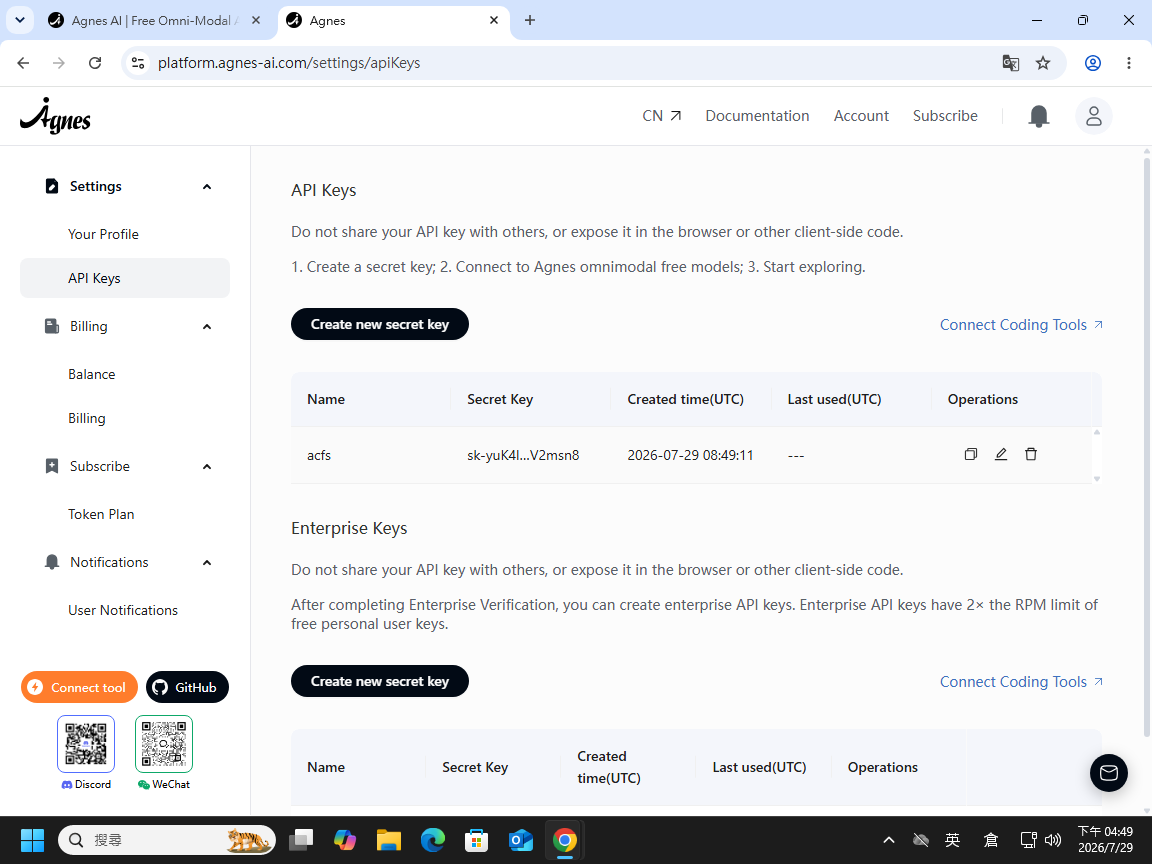Copy the acfs secret key
The image size is (1152, 864).
[971, 454]
